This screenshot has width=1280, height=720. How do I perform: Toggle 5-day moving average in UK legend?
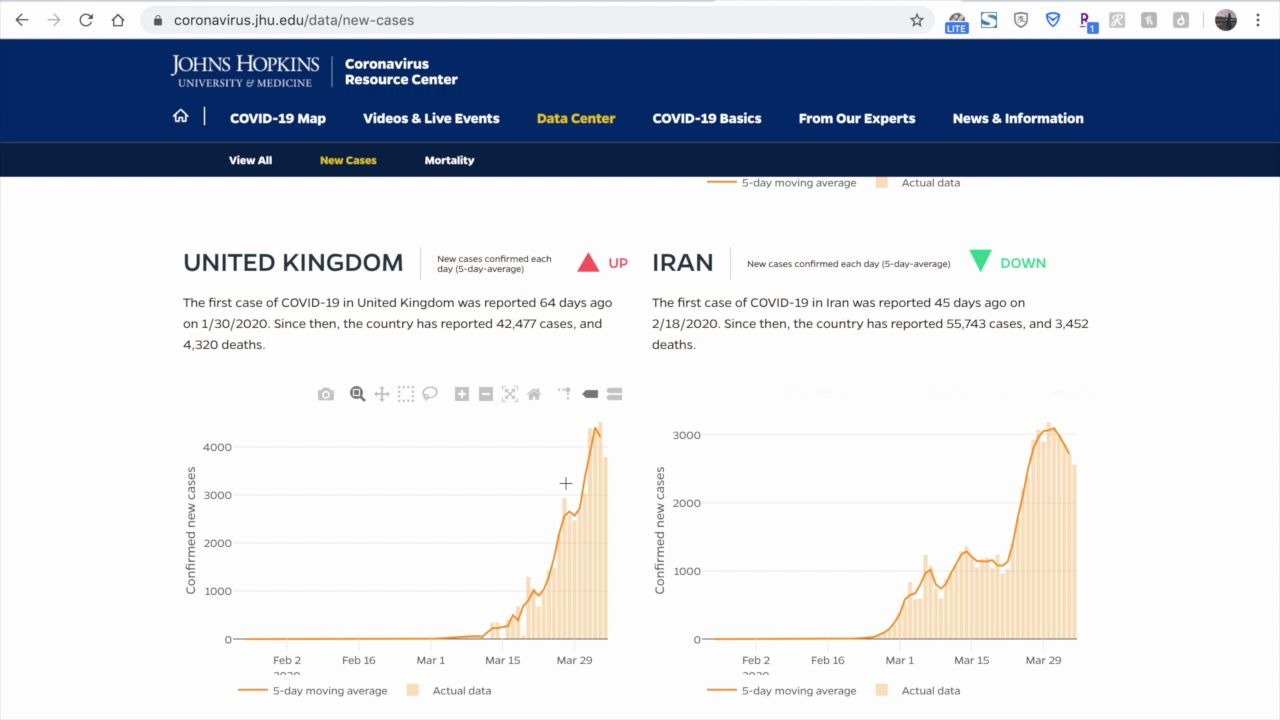point(313,690)
